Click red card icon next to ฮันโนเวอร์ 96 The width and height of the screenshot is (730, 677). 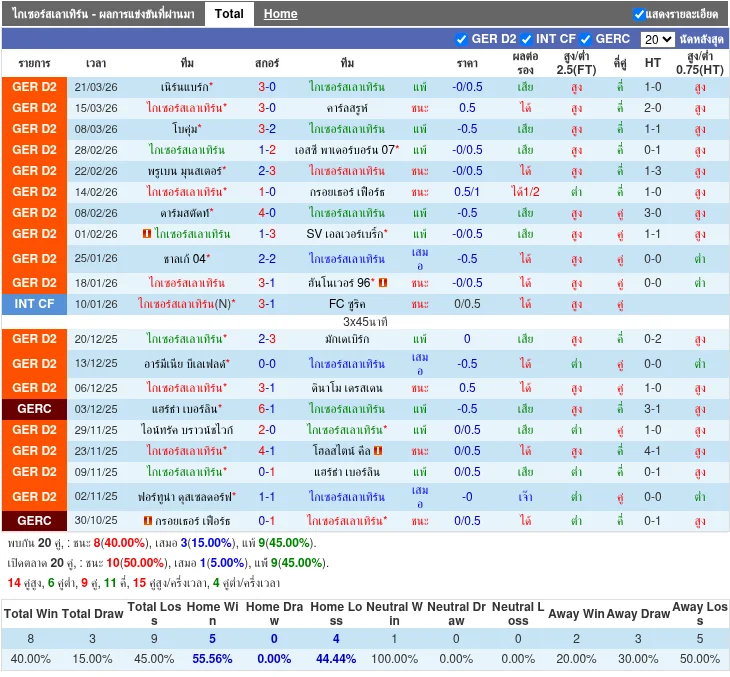click(383, 283)
